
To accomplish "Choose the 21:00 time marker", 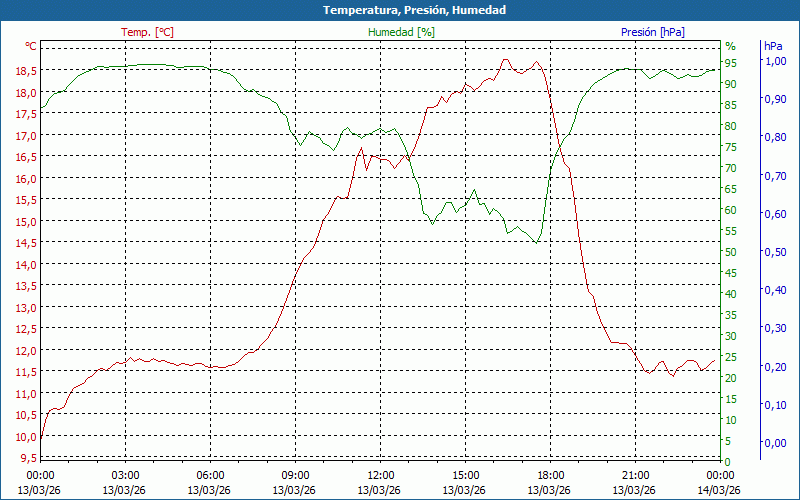I will (x=635, y=475).
